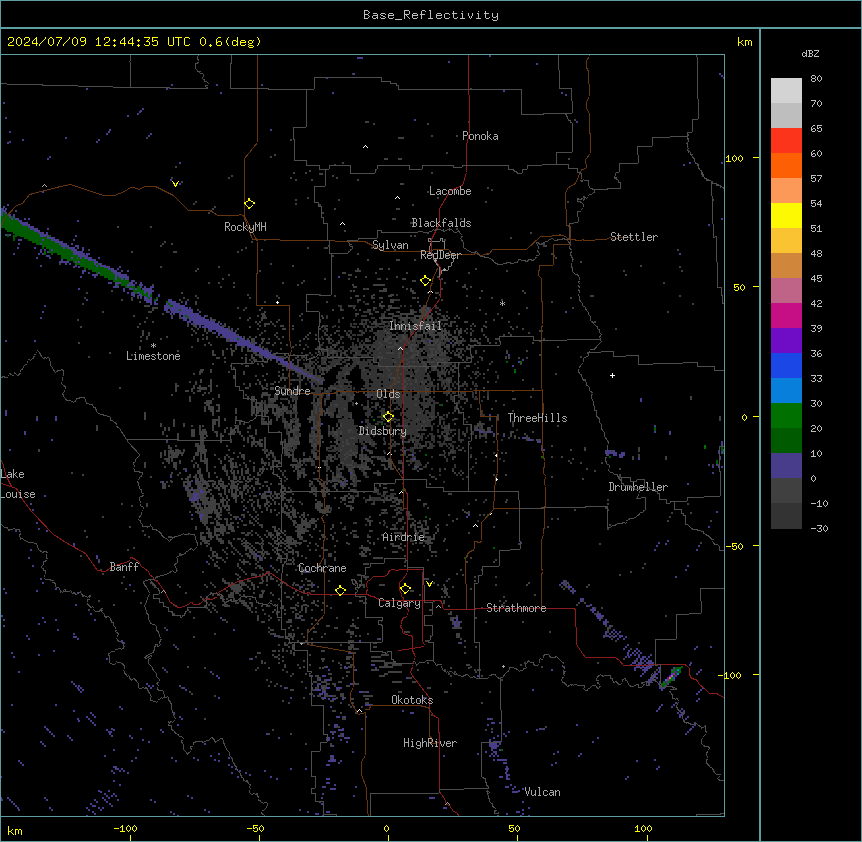The height and width of the screenshot is (842, 862).
Task: Click the light gray 70-80 dBZ legend swatch
Action: click(786, 91)
